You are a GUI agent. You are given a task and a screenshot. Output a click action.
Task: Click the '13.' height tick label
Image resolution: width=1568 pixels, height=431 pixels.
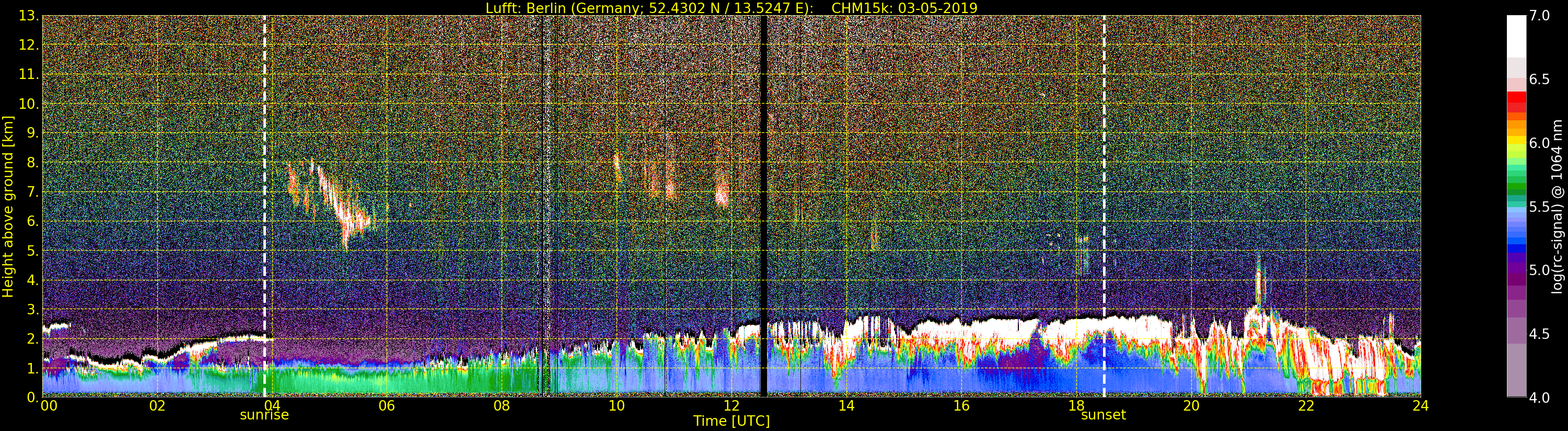29,16
